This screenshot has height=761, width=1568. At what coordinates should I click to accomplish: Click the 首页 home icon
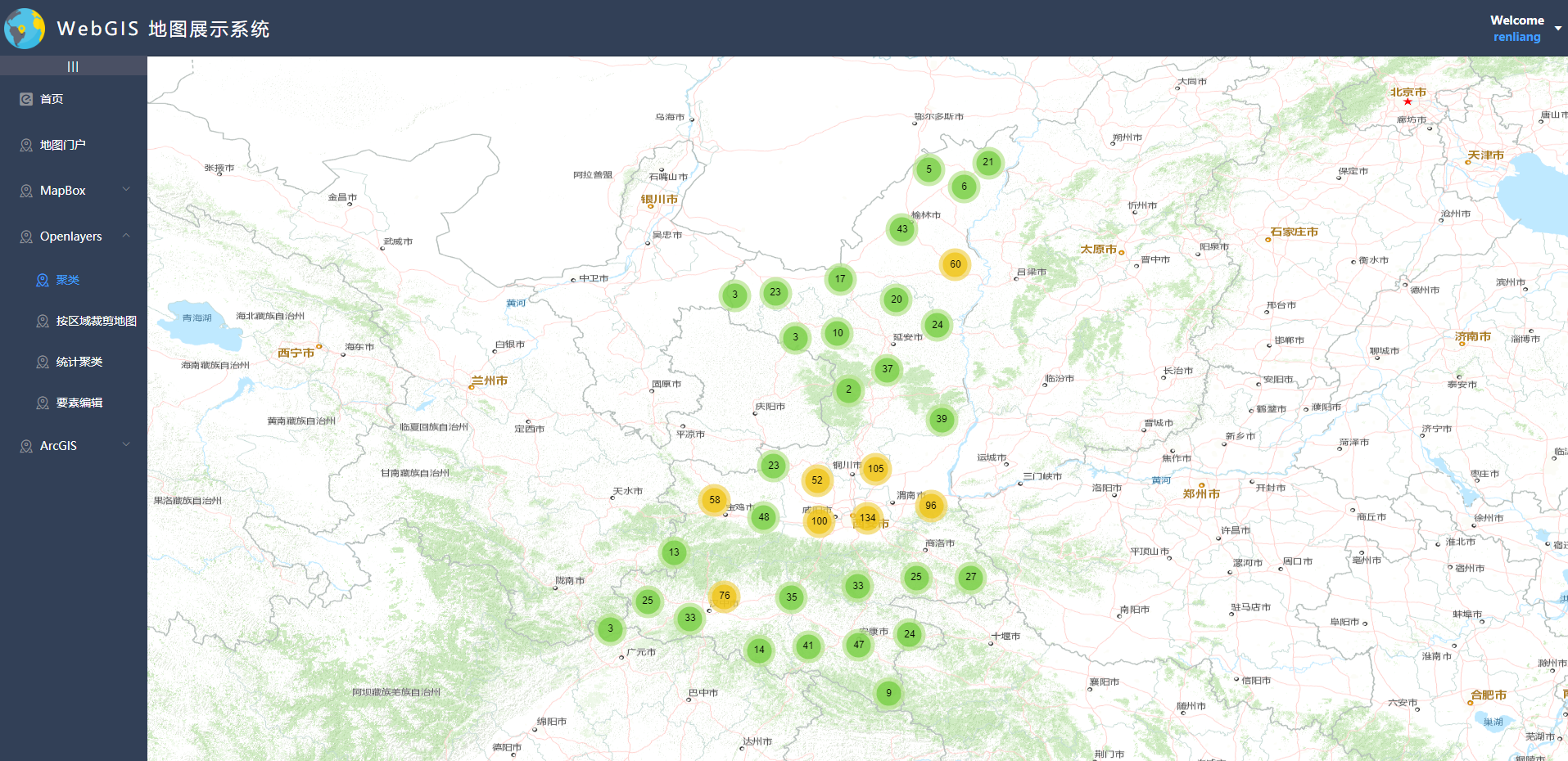point(26,99)
